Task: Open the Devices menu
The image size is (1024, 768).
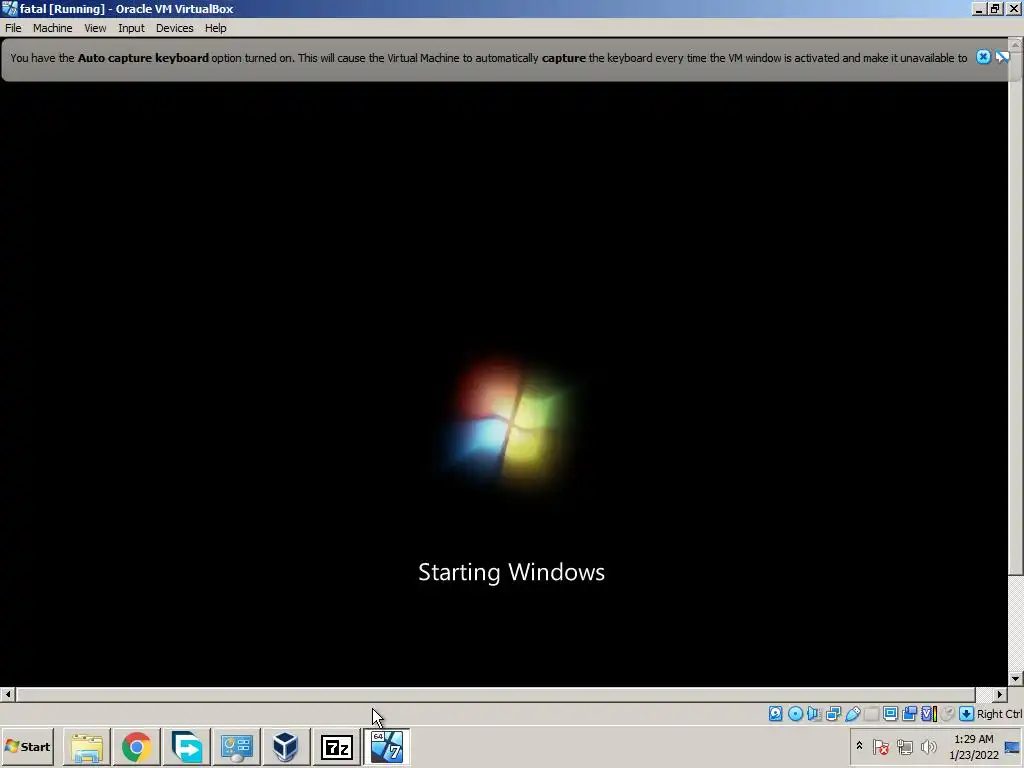Action: point(174,28)
